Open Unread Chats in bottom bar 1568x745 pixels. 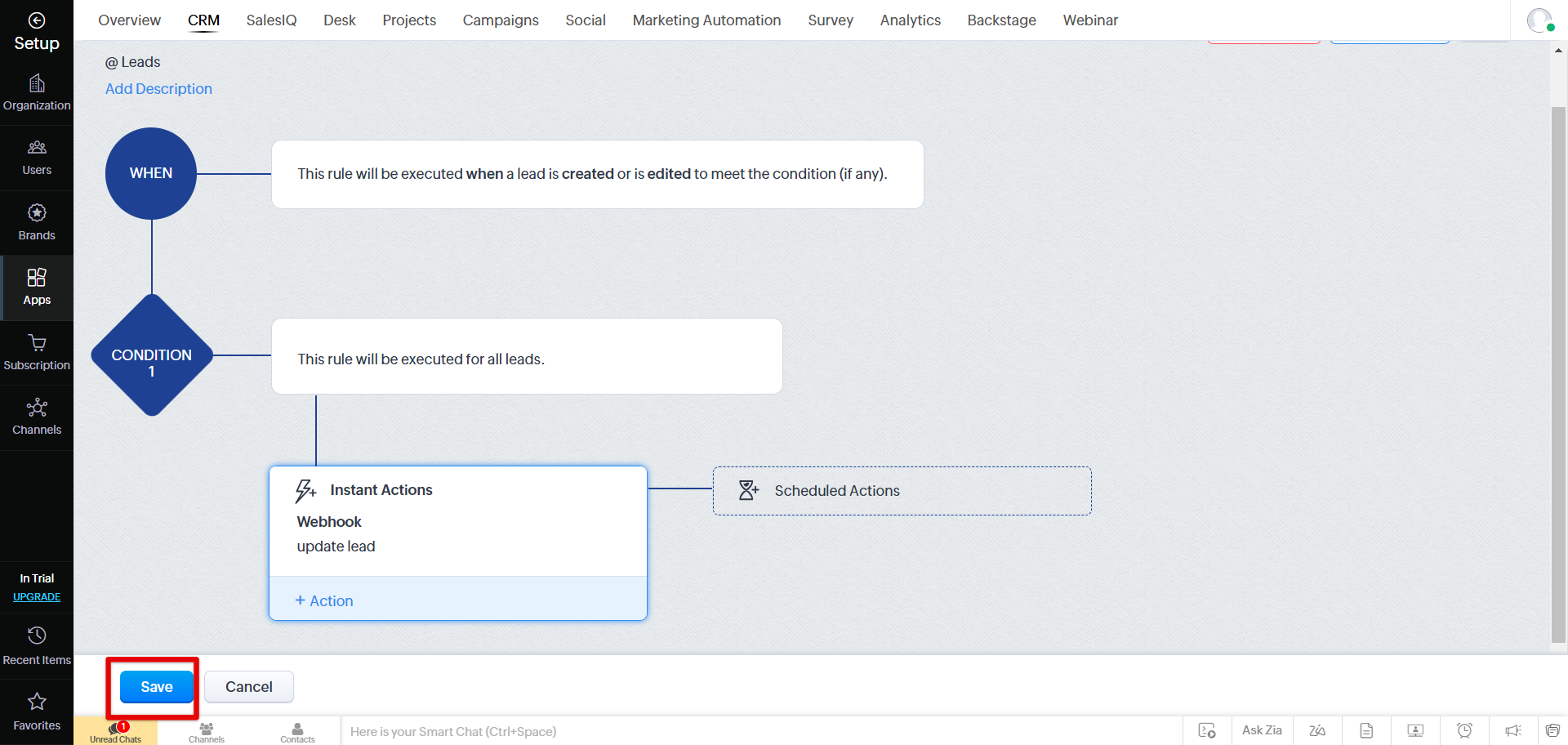[x=115, y=732]
